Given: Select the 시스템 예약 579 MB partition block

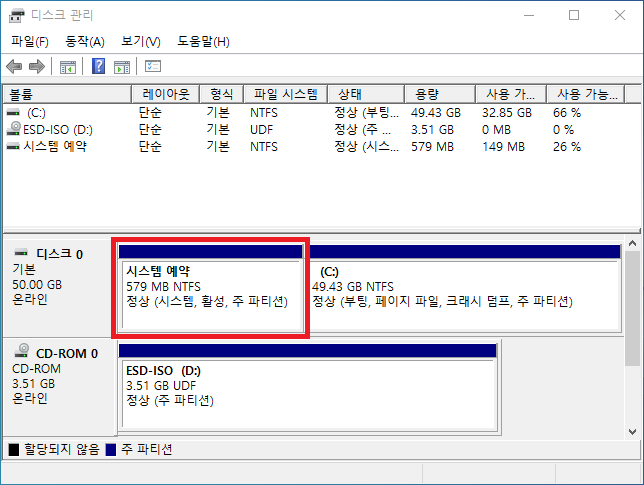Looking at the screenshot, I should click(211, 288).
